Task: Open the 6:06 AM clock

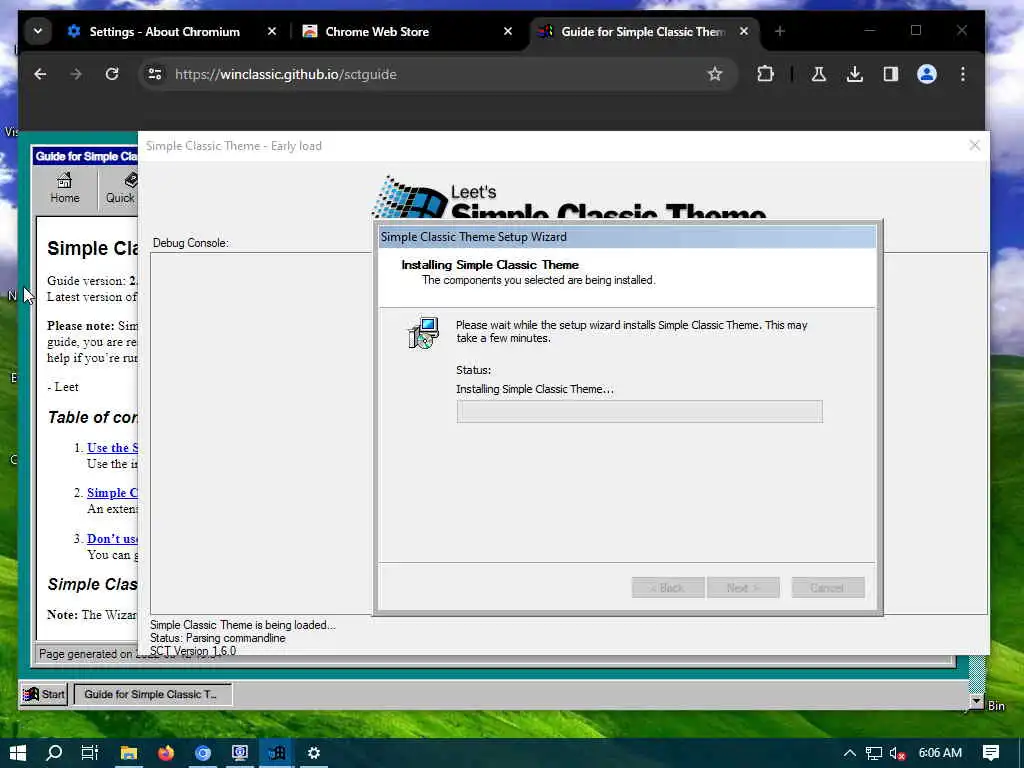Action: pos(940,753)
